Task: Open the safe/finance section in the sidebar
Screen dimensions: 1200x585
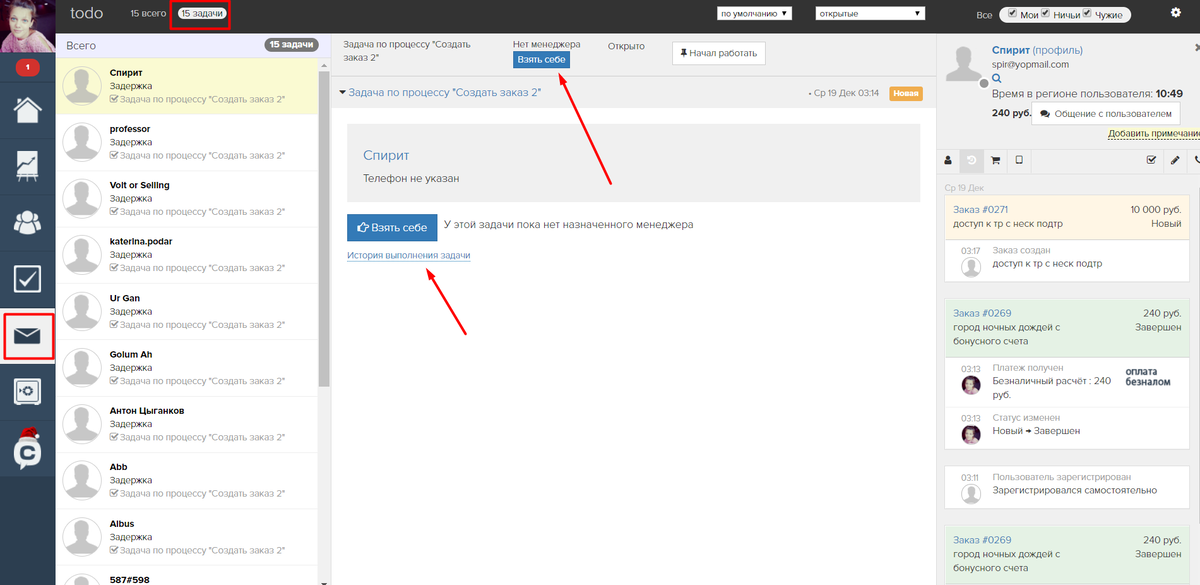Action: 27,391
